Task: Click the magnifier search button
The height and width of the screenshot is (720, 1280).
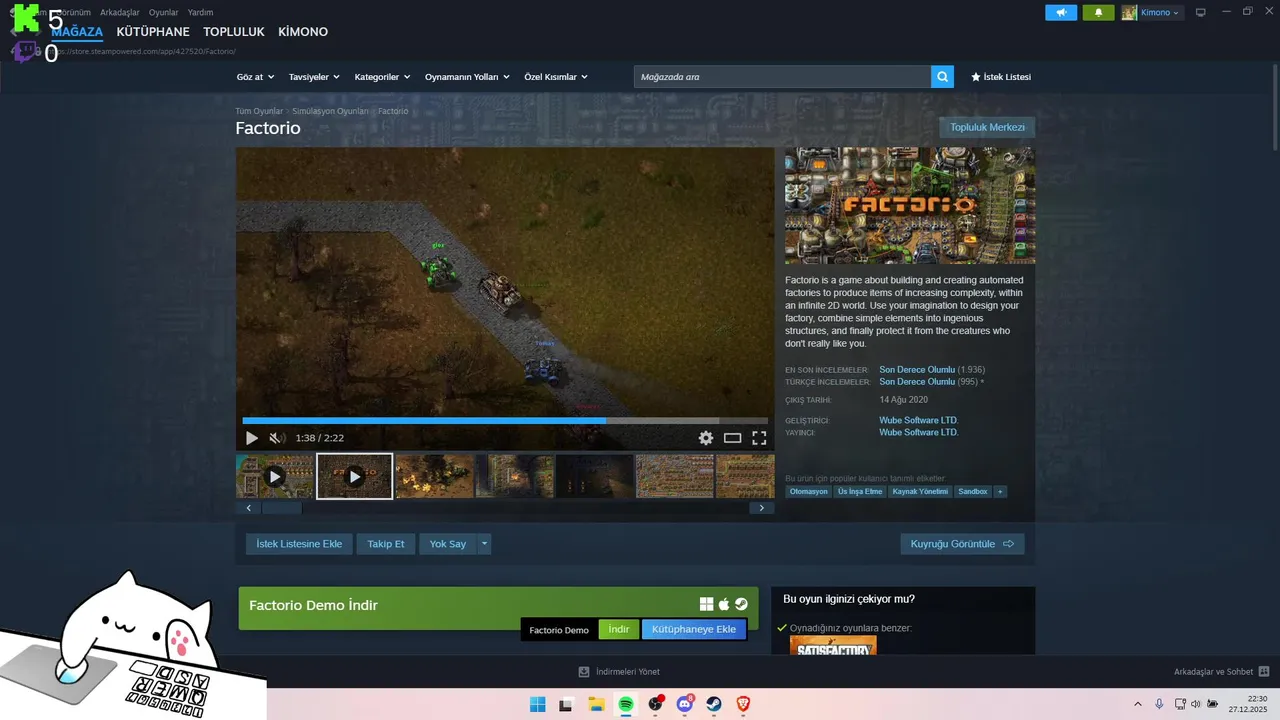Action: tap(942, 77)
